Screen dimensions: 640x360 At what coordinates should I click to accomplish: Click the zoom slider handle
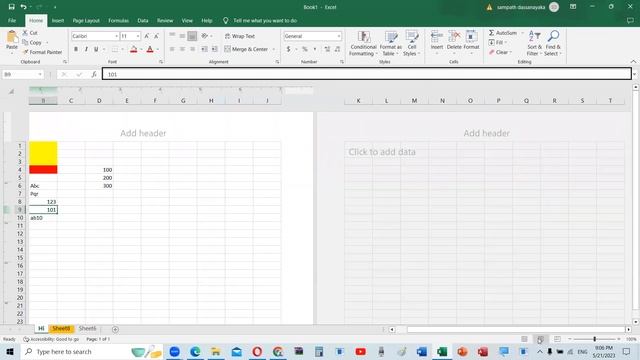click(x=594, y=339)
